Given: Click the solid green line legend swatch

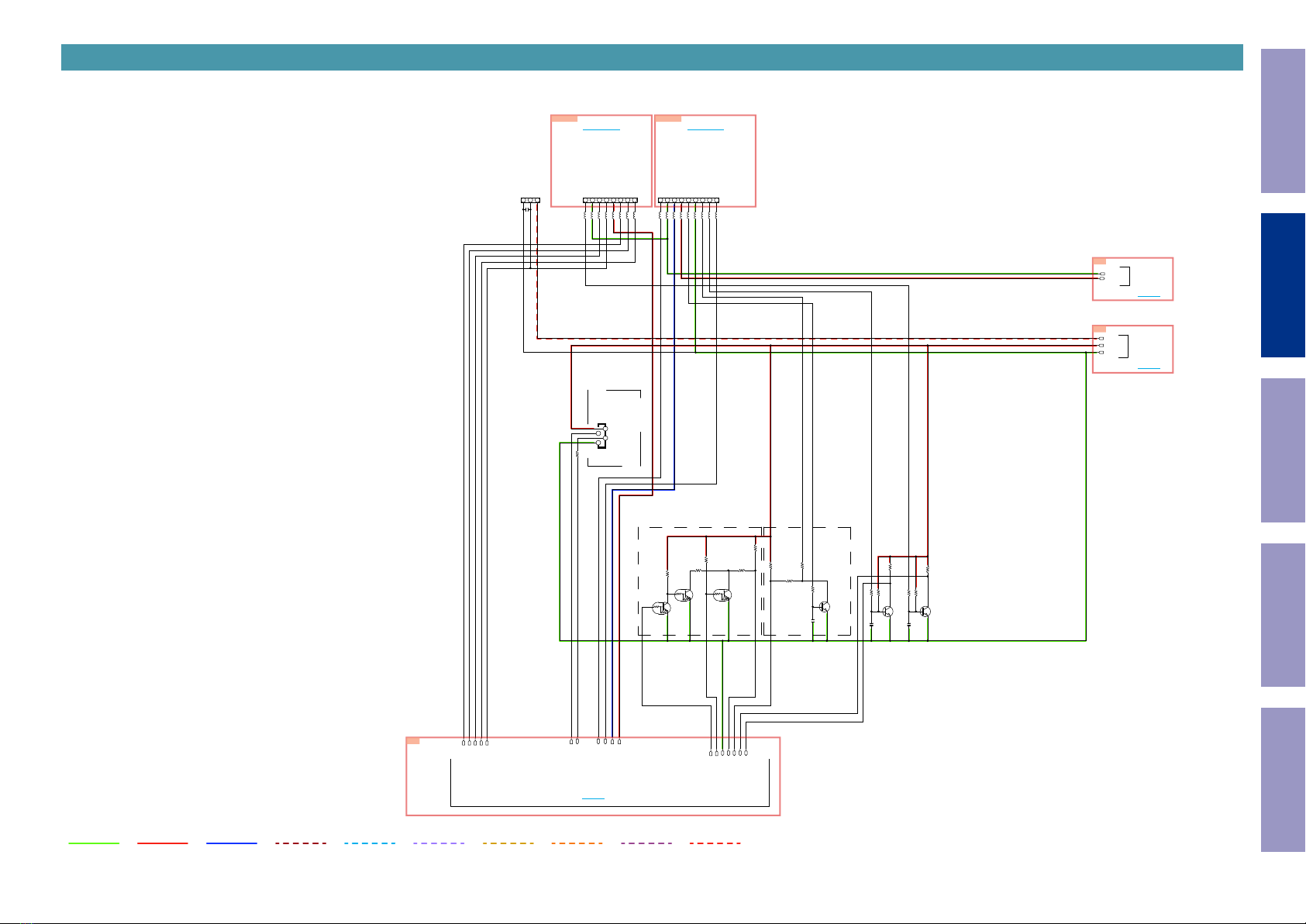Looking at the screenshot, I should pyautogui.click(x=94, y=843).
